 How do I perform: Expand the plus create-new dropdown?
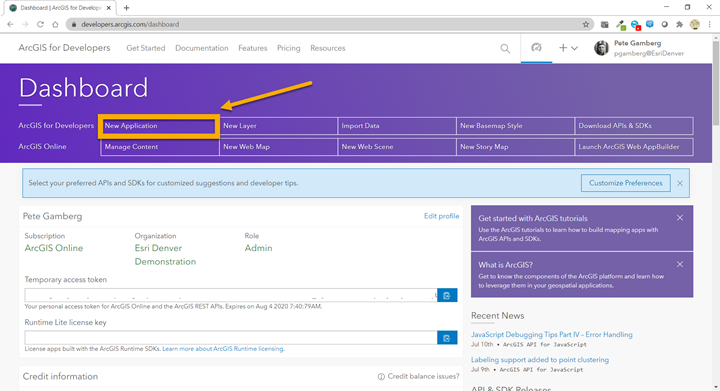point(568,48)
